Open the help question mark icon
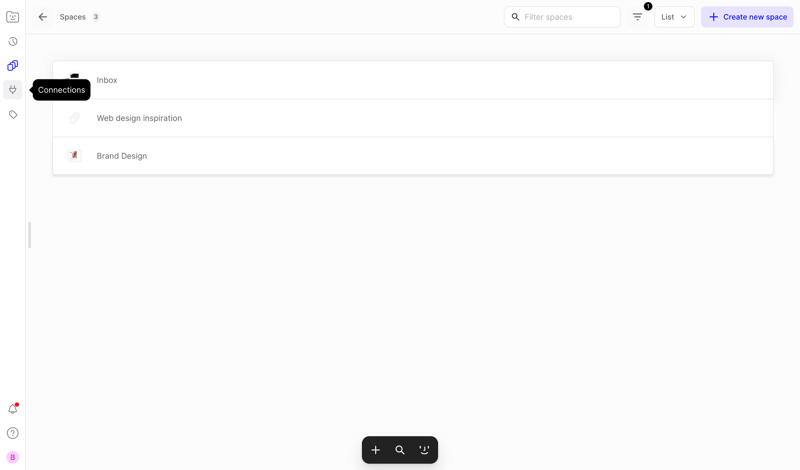This screenshot has width=800, height=470. [x=13, y=433]
